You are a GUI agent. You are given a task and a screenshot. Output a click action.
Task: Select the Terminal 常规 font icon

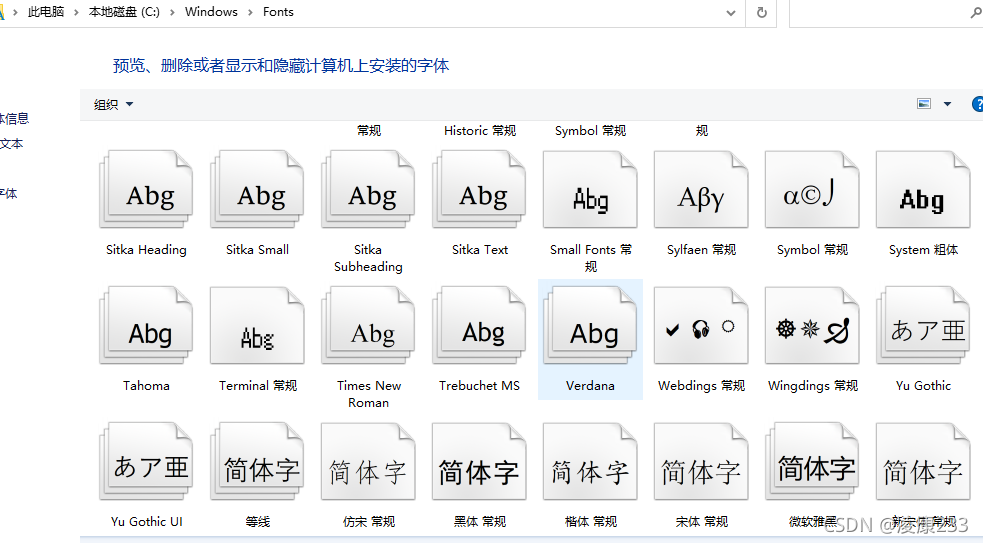[257, 325]
